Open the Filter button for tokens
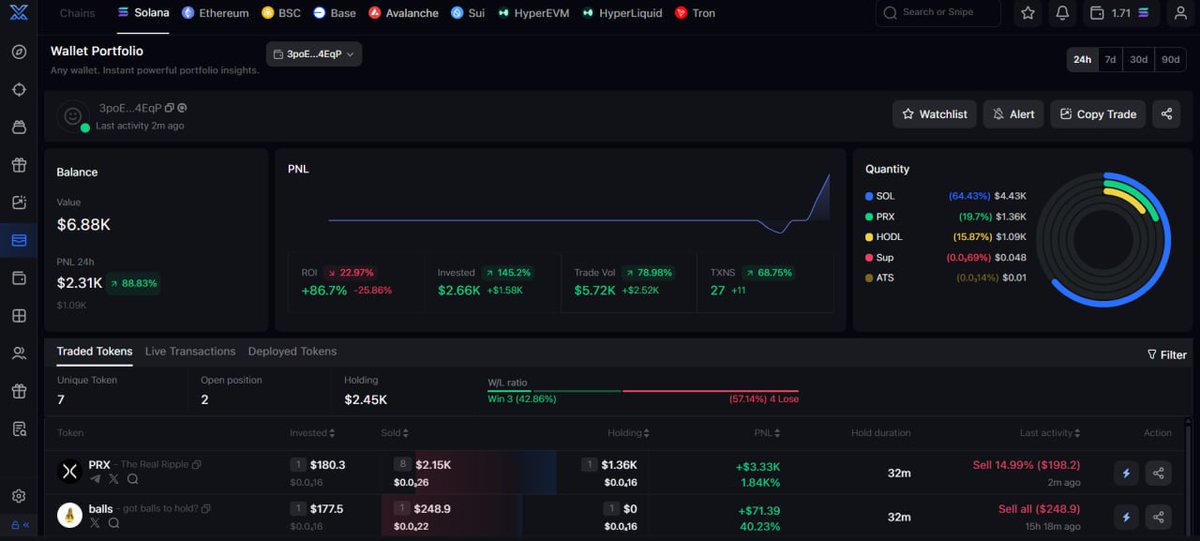Screen dimensions: 1200x541 pos(1167,354)
